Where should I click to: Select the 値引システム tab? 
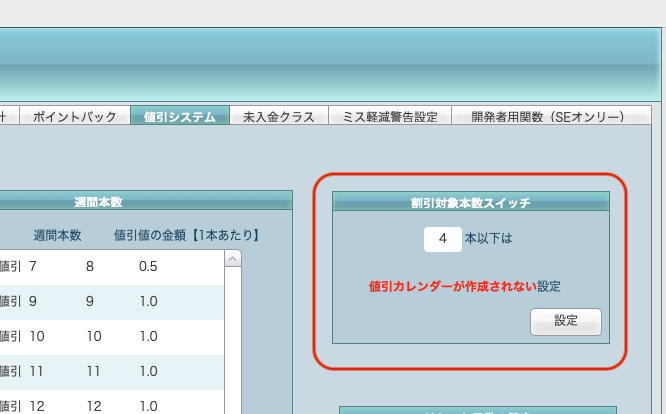pos(179,117)
